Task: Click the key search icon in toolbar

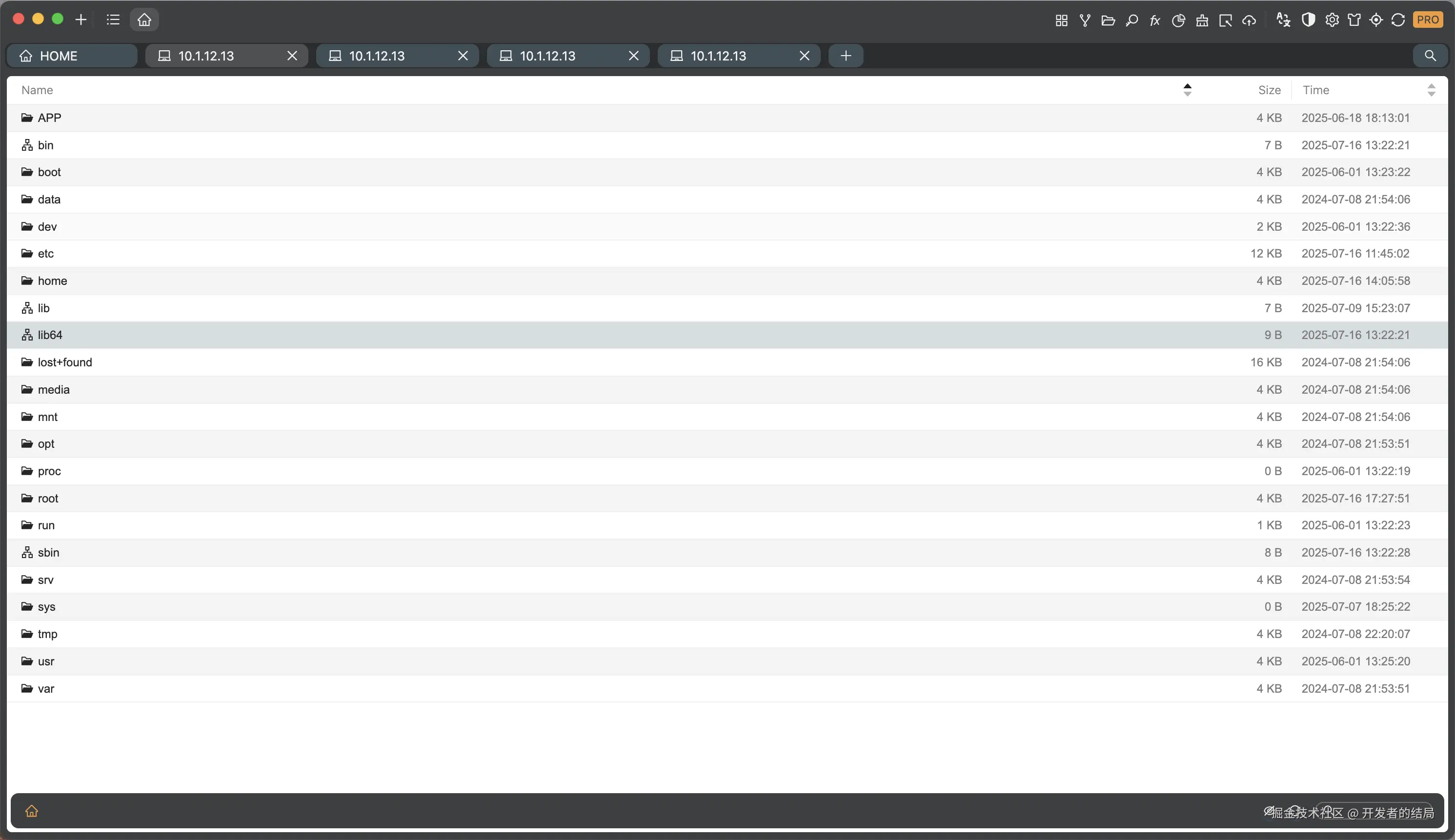Action: pos(1132,21)
